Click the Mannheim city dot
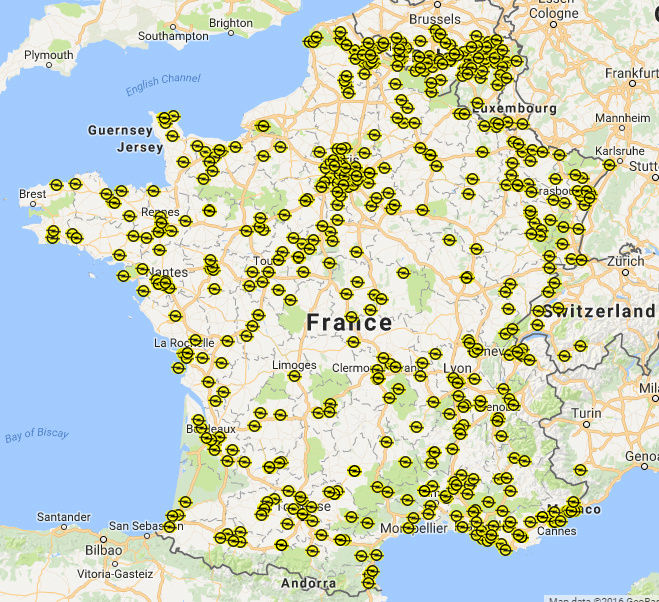Viewport: 659px width, 602px height. (622, 128)
